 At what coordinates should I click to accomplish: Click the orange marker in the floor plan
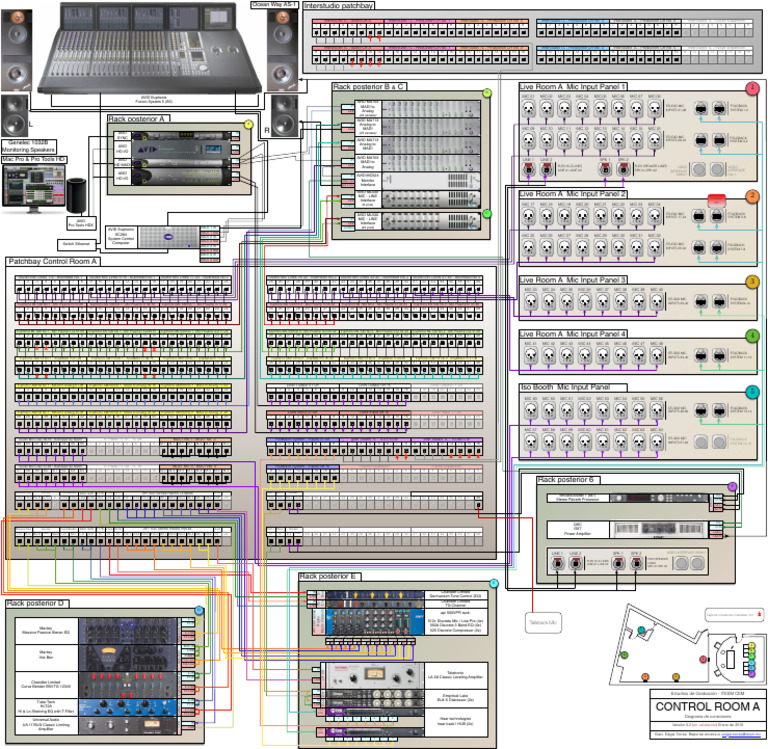pos(645,677)
